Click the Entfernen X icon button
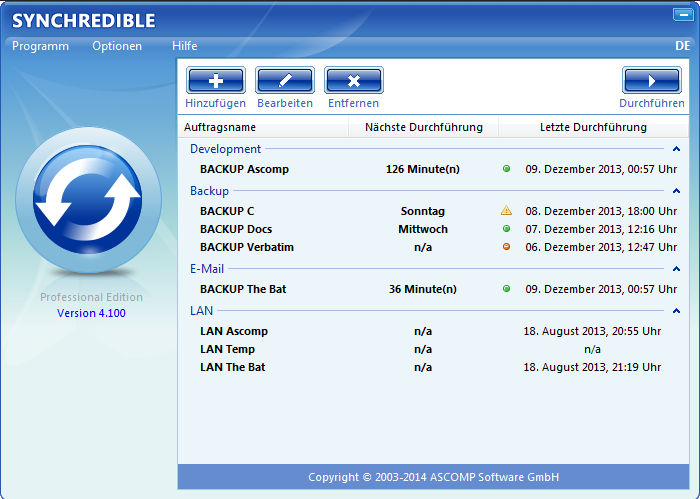This screenshot has height=499, width=700. tap(354, 80)
